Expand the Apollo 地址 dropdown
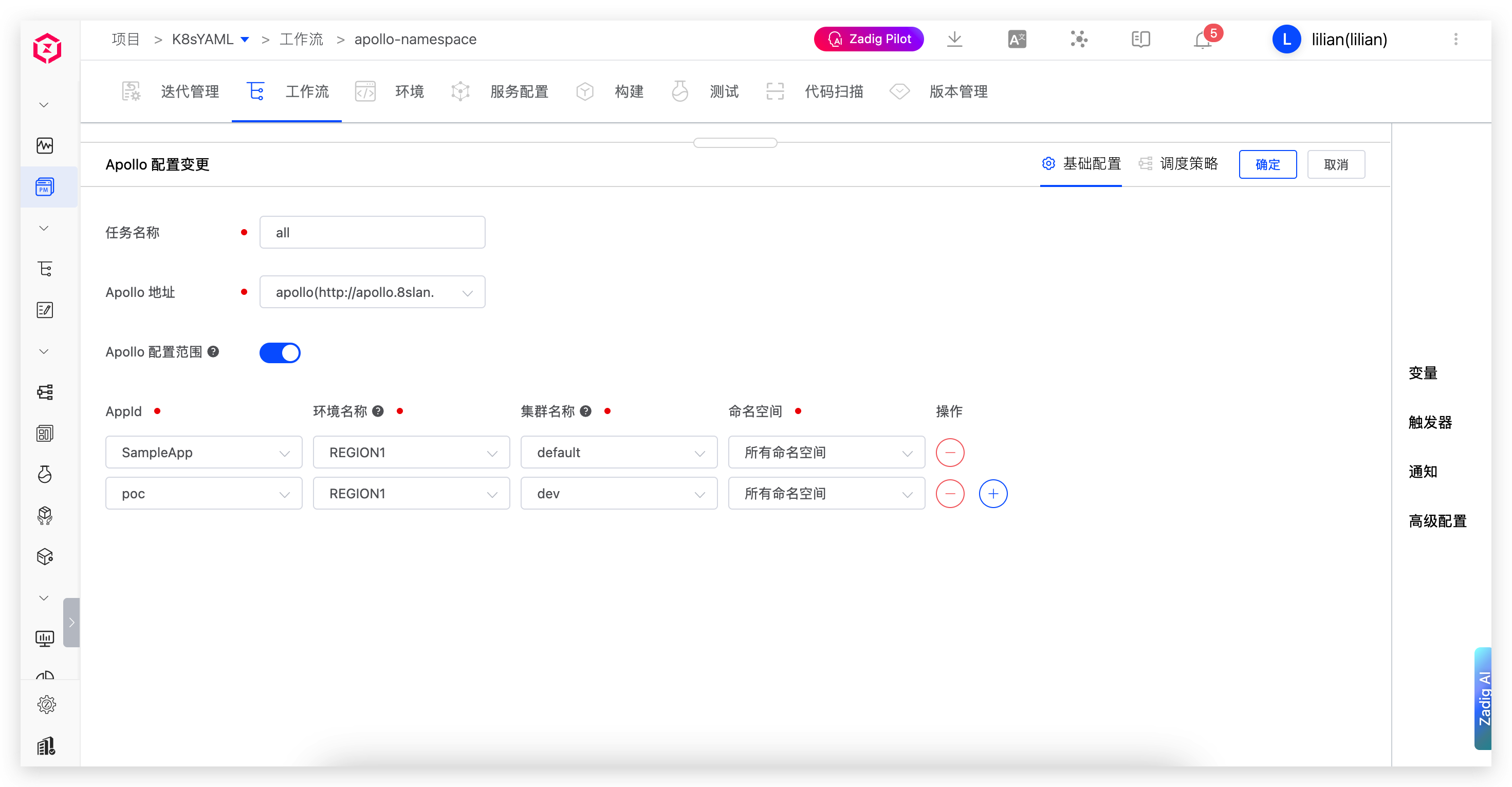This screenshot has width=1512, height=787. [x=372, y=292]
